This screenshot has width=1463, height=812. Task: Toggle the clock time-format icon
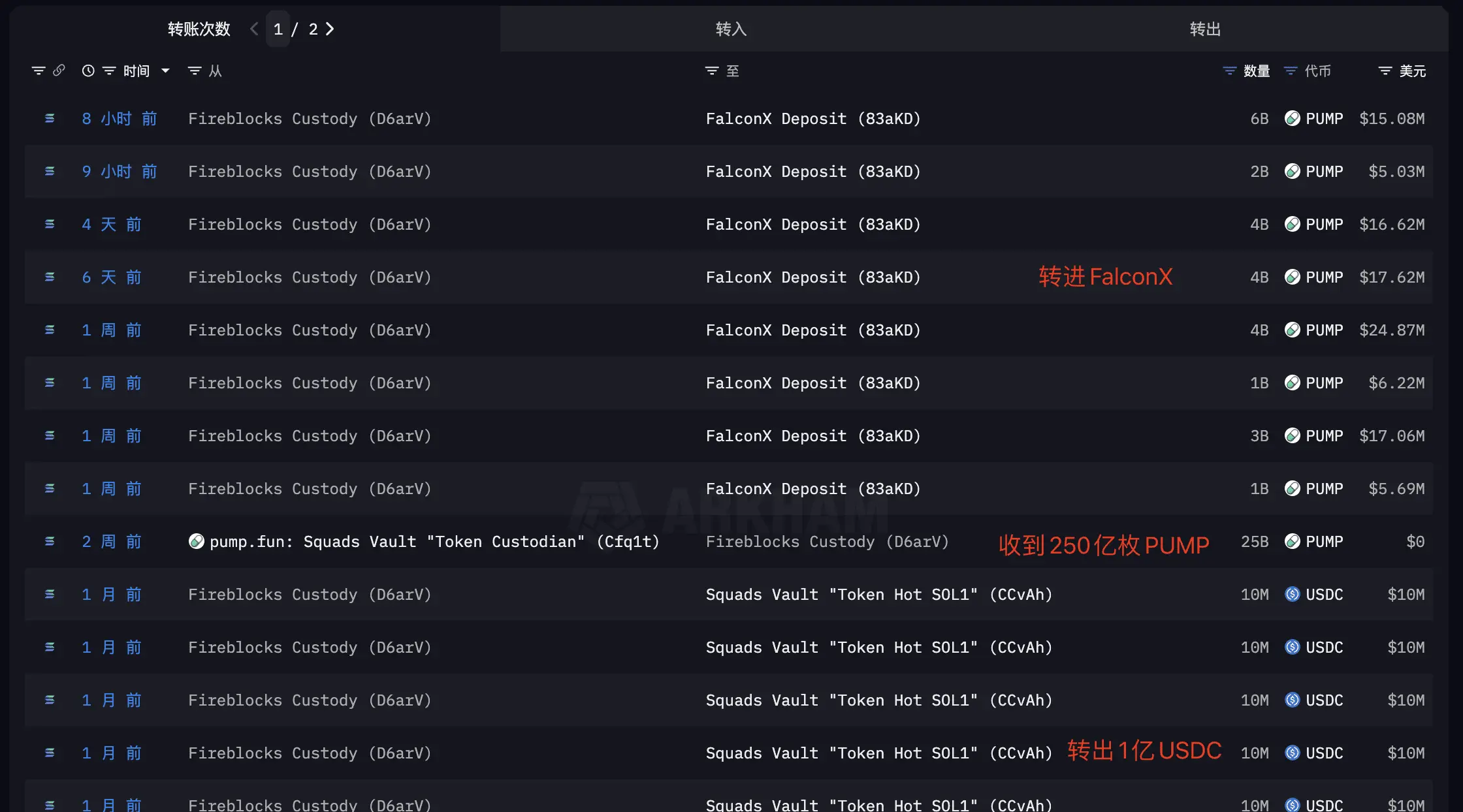point(88,70)
